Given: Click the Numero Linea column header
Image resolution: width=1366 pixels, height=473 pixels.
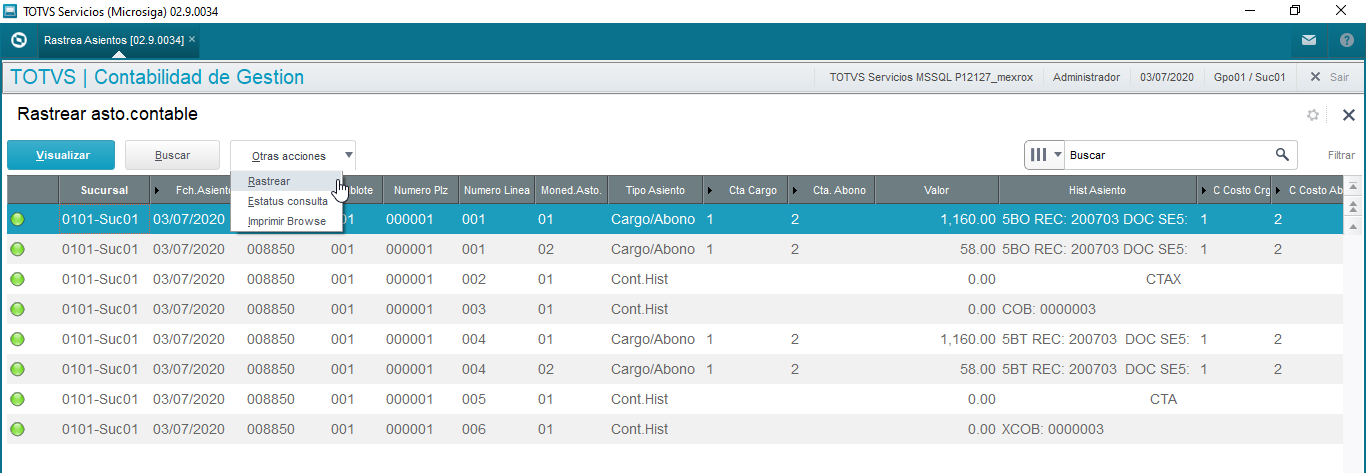Looking at the screenshot, I should click(497, 190).
